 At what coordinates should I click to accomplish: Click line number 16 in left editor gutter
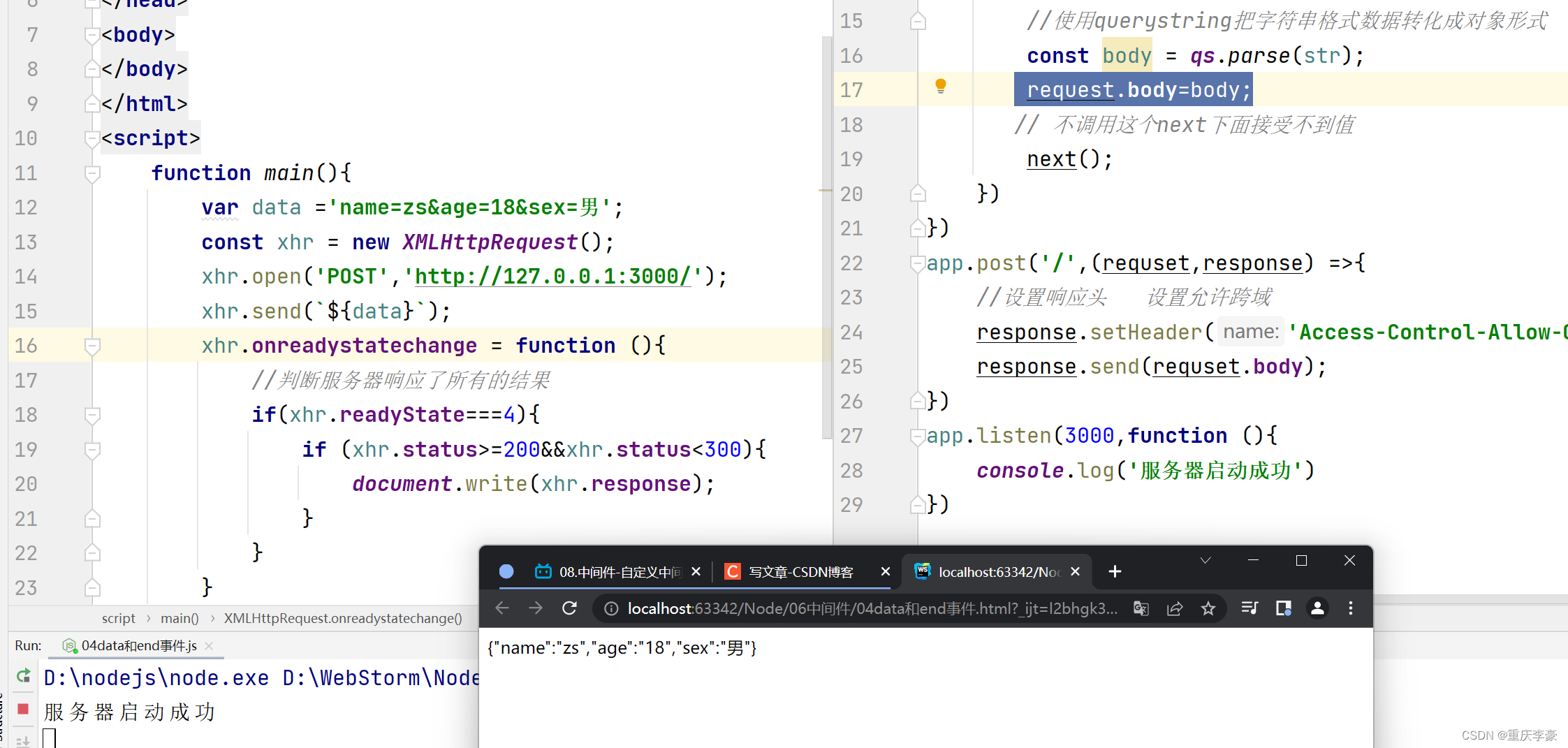tap(26, 346)
